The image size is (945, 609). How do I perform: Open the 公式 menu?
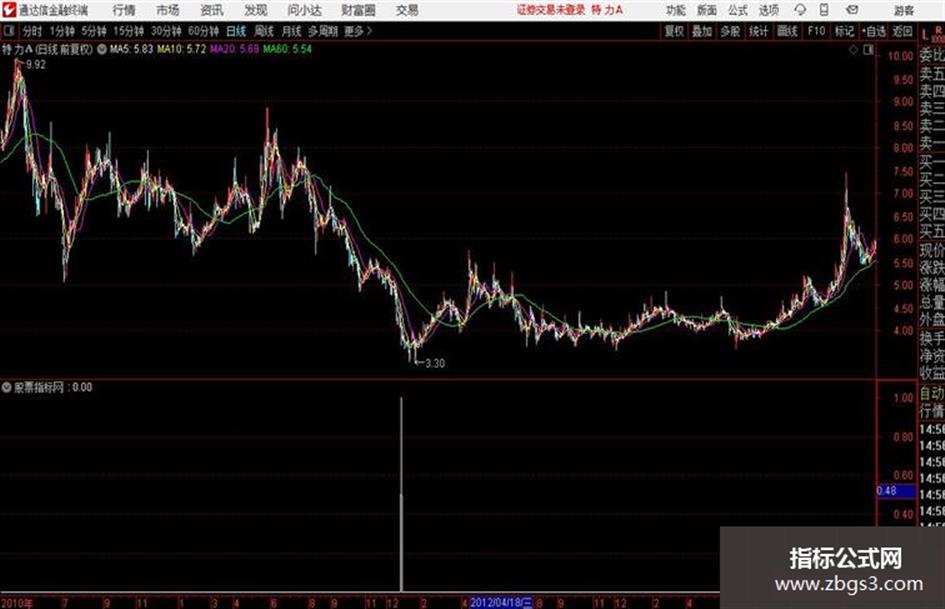pos(737,10)
